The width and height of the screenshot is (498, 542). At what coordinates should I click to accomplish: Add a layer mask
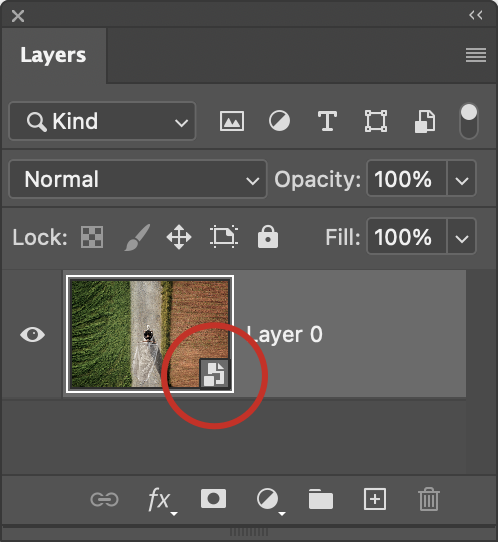pyautogui.click(x=213, y=499)
